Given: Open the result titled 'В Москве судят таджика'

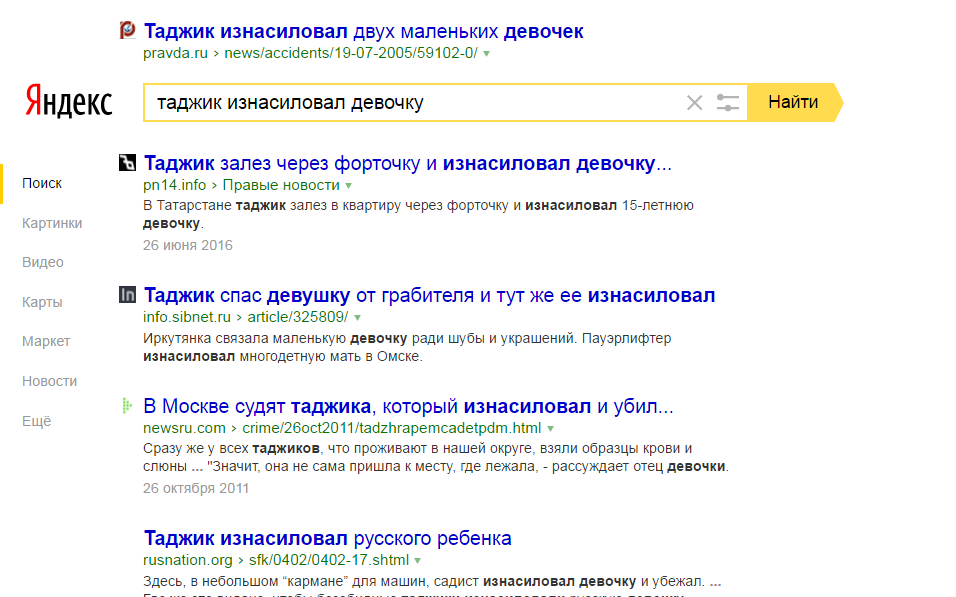Looking at the screenshot, I should 408,406.
